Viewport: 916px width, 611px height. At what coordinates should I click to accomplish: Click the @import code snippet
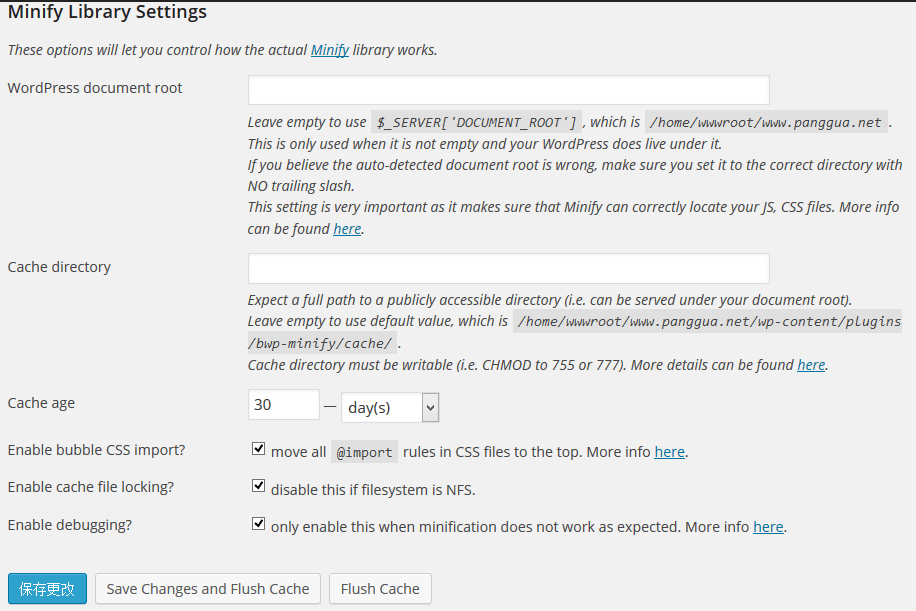(365, 452)
